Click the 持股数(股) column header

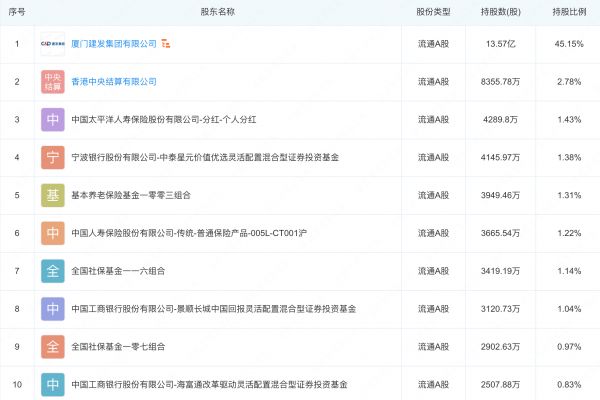coord(499,12)
